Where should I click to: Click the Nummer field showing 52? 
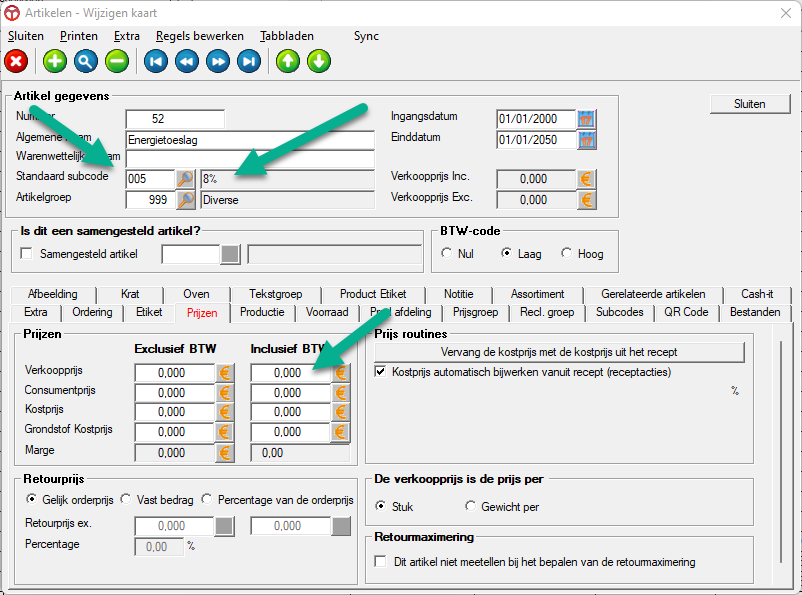175,119
